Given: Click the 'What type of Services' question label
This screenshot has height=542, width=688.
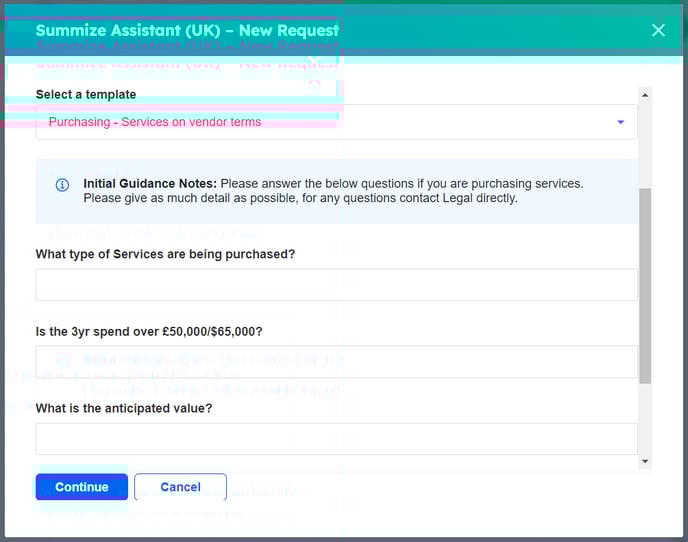Looking at the screenshot, I should (x=165, y=254).
